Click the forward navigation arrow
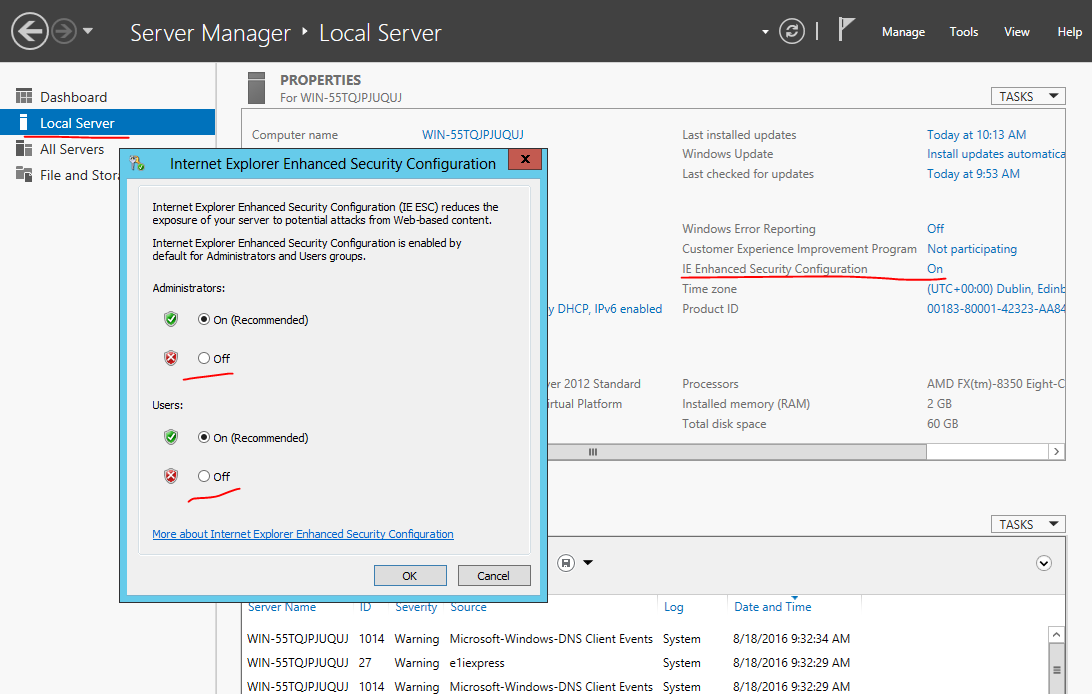Image resolution: width=1092 pixels, height=694 pixels. [x=64, y=31]
